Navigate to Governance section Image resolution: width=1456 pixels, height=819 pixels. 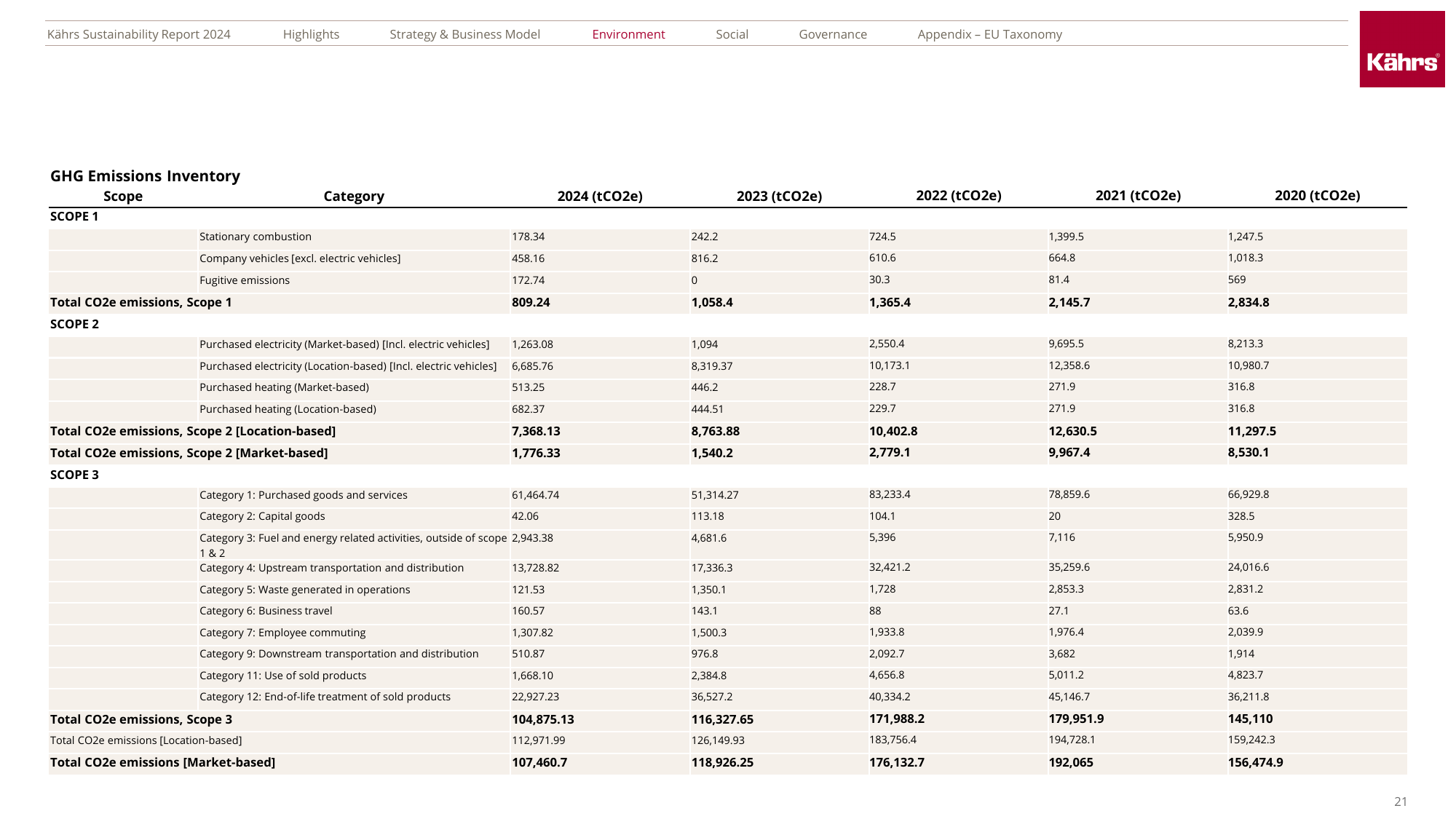pos(833,34)
